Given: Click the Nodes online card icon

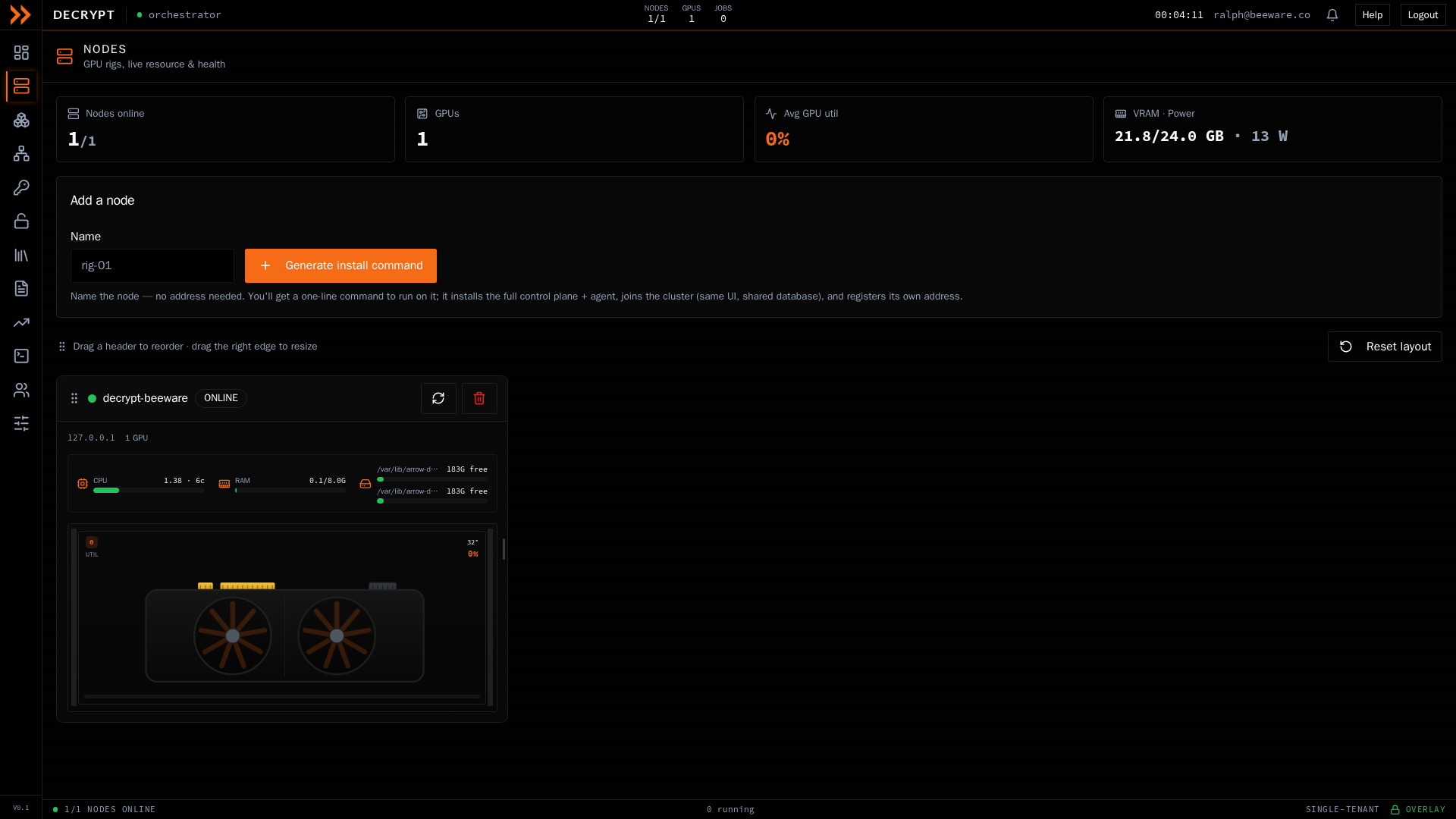Looking at the screenshot, I should click(x=74, y=114).
